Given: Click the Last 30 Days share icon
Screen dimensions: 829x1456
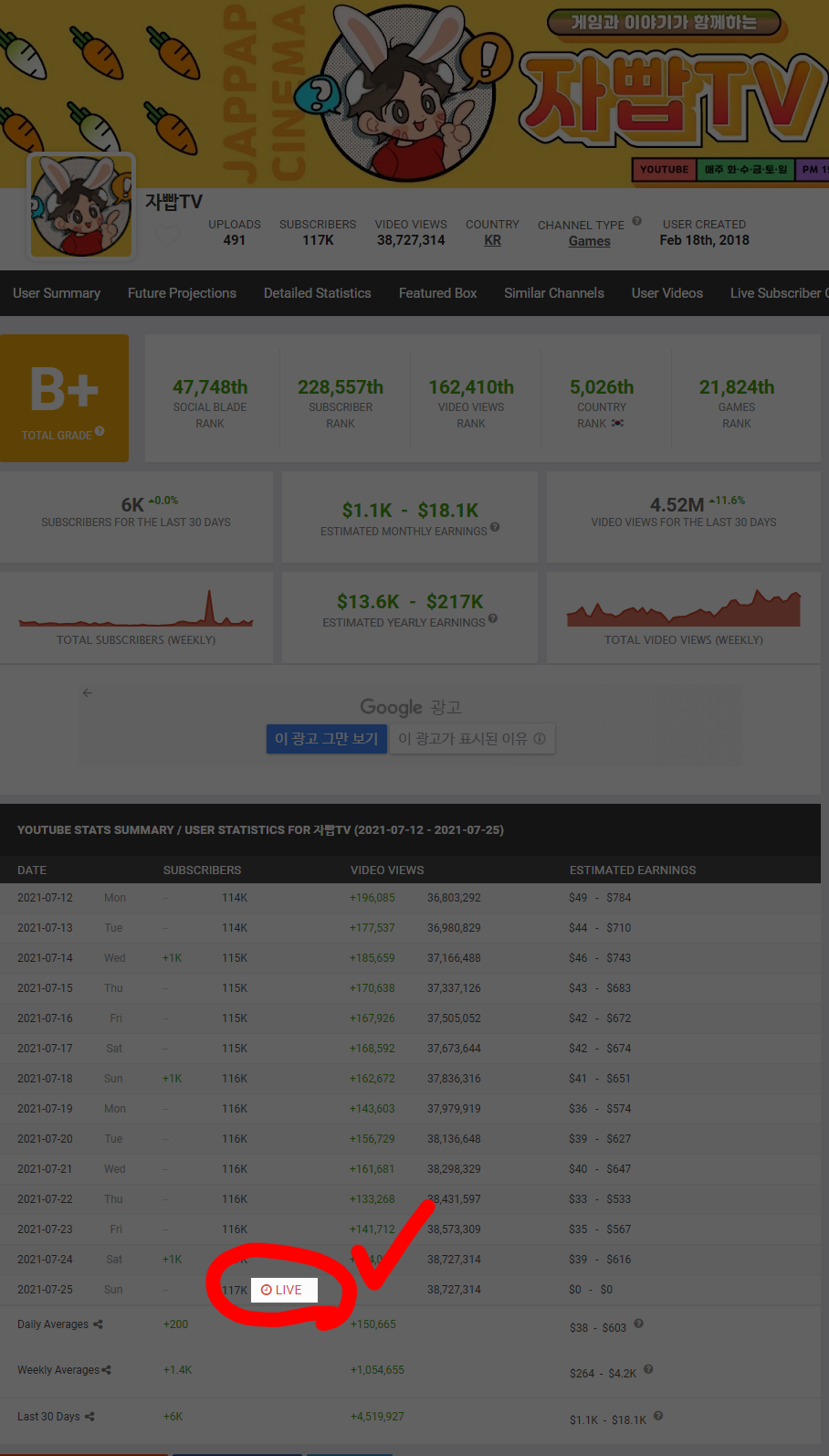Looking at the screenshot, I should pyautogui.click(x=89, y=1417).
